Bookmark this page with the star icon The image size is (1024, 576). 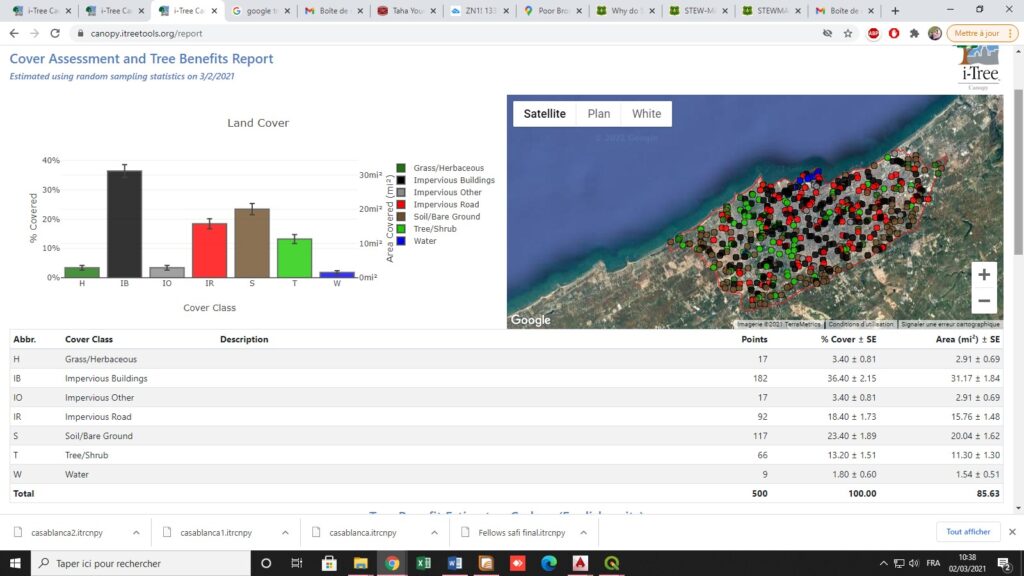(x=848, y=33)
